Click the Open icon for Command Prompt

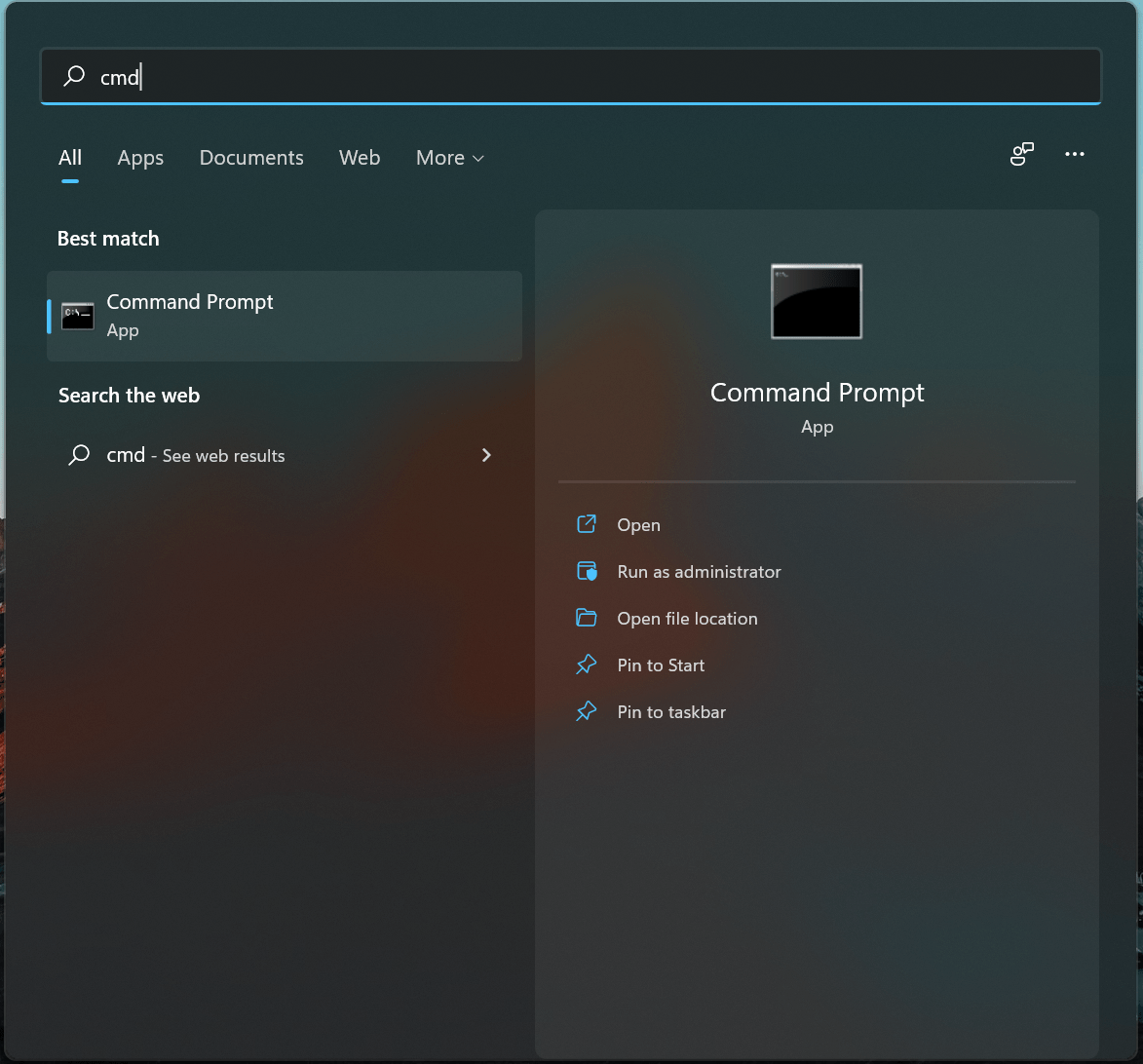(x=586, y=524)
